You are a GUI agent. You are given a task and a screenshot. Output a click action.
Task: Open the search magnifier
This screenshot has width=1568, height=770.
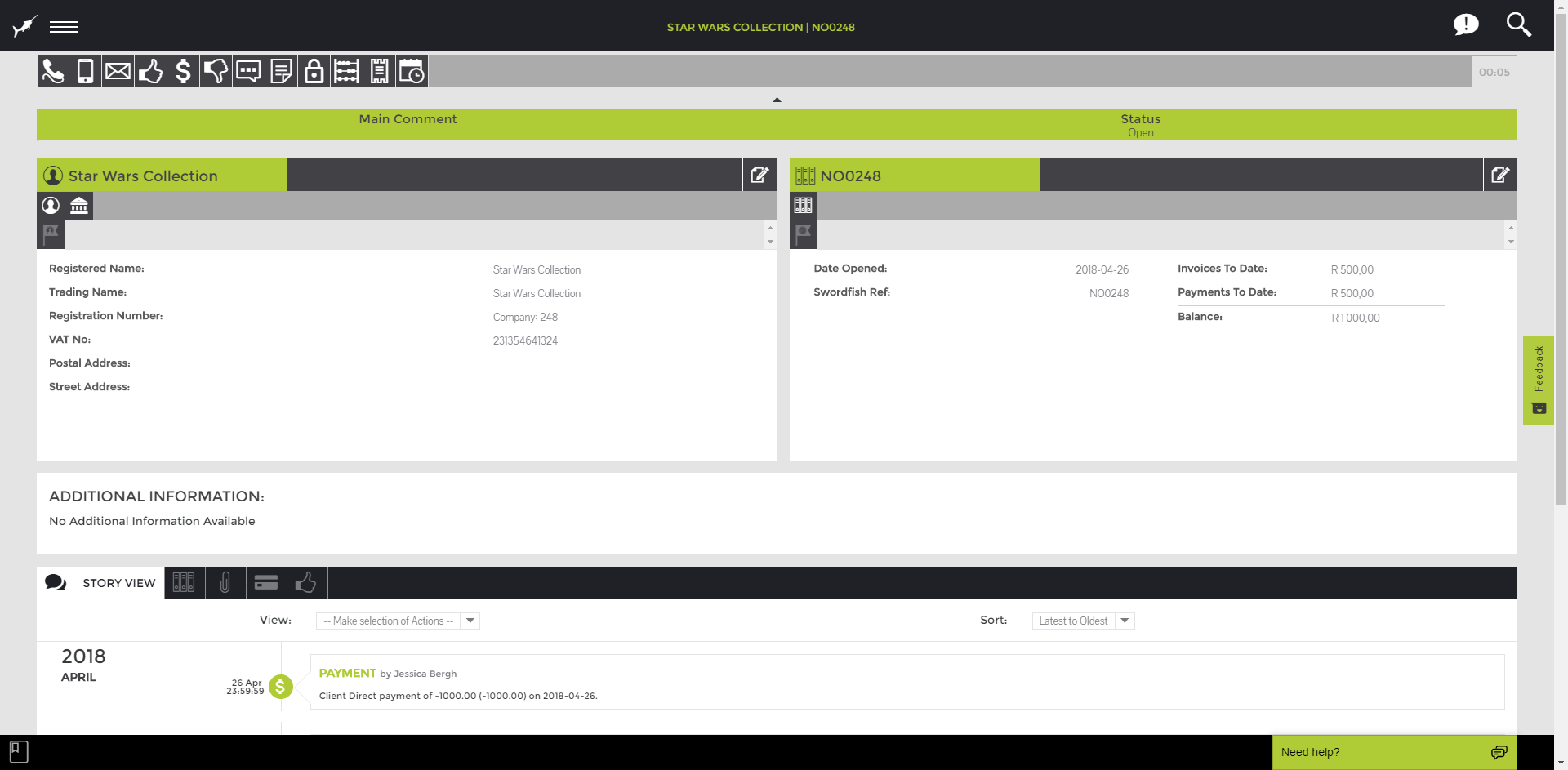point(1518,24)
